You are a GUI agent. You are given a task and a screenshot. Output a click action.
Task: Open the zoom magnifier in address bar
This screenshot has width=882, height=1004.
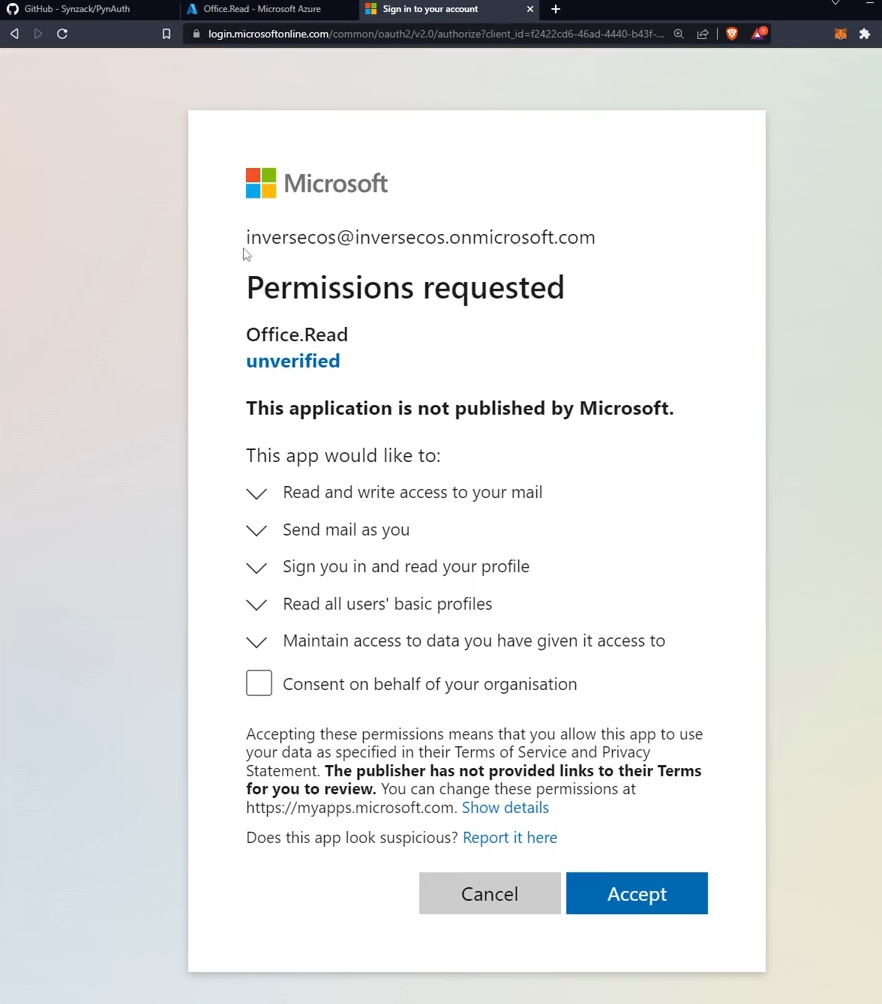(679, 34)
